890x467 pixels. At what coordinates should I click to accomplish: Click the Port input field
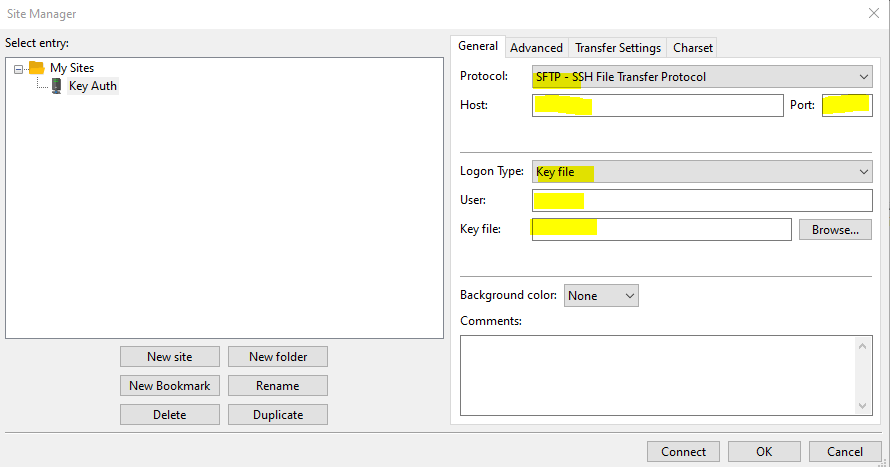[846, 106]
